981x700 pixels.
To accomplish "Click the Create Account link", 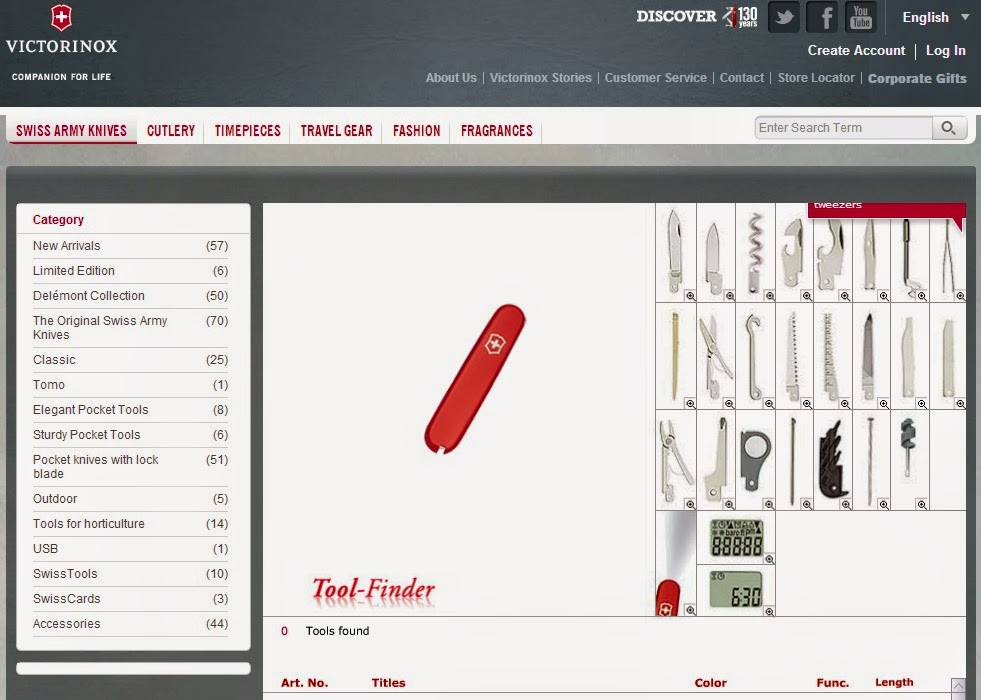I will point(856,51).
